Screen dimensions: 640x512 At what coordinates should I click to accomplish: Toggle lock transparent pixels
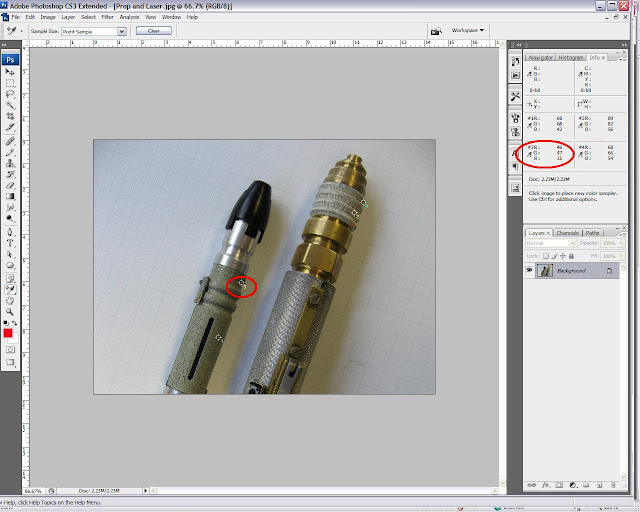546,256
